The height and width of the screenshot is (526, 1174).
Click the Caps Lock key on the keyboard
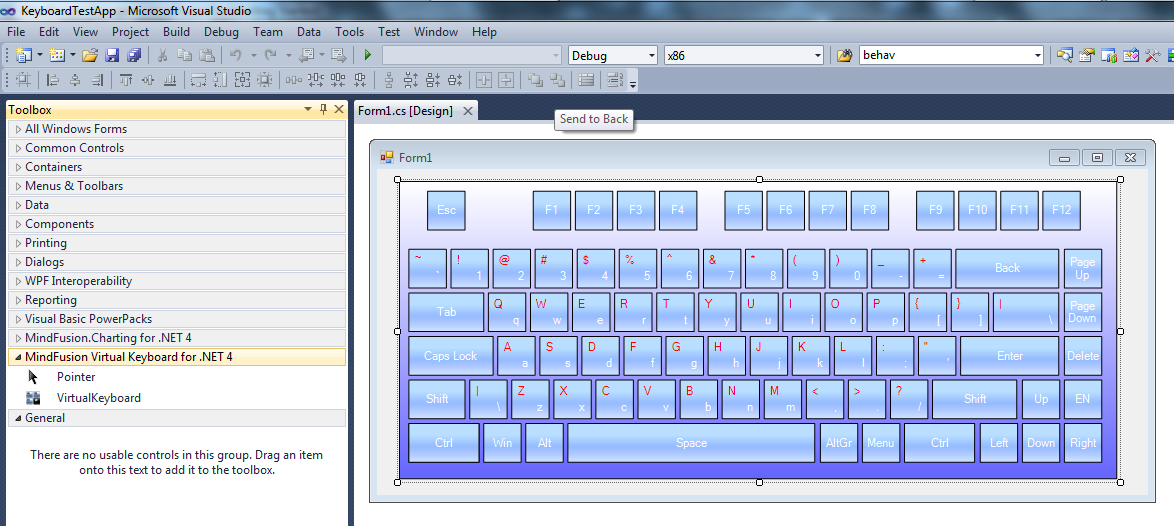click(x=451, y=356)
